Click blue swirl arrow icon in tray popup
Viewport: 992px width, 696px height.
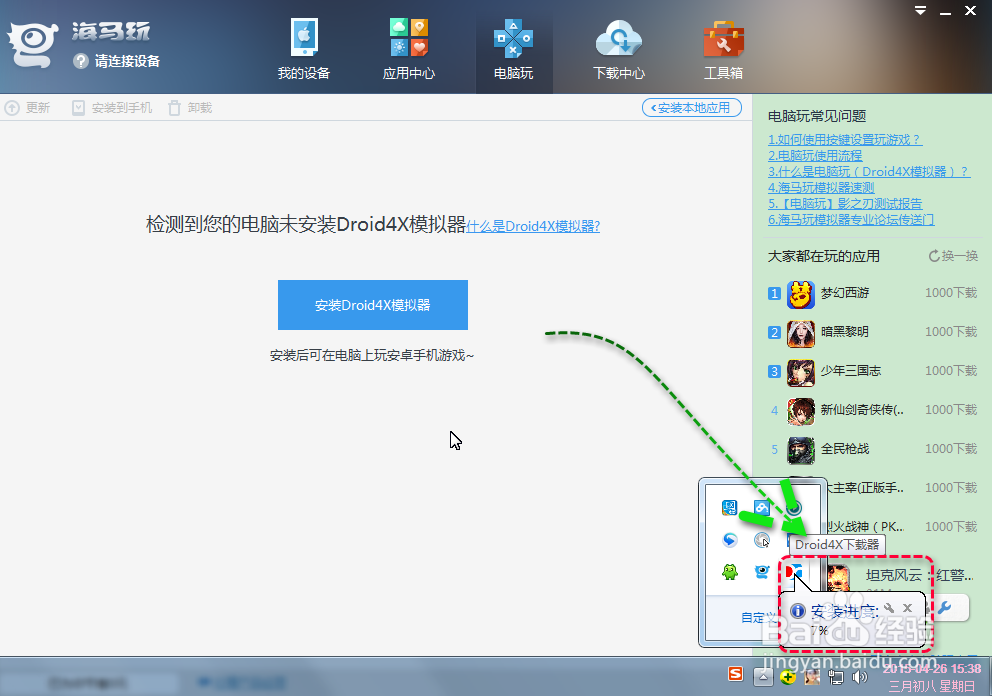click(x=729, y=540)
